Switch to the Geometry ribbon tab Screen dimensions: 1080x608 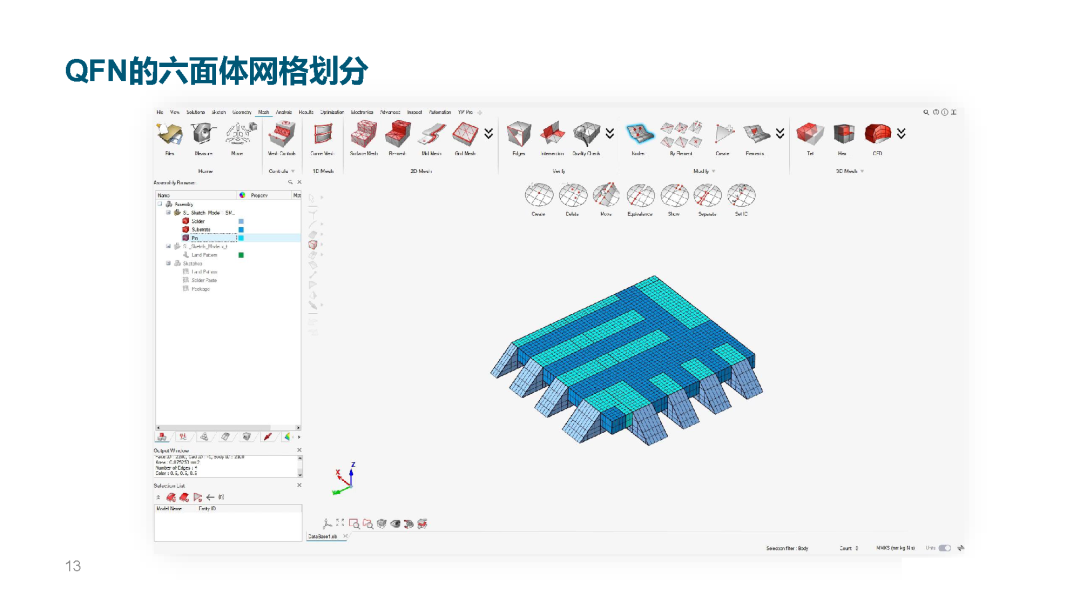pos(242,112)
